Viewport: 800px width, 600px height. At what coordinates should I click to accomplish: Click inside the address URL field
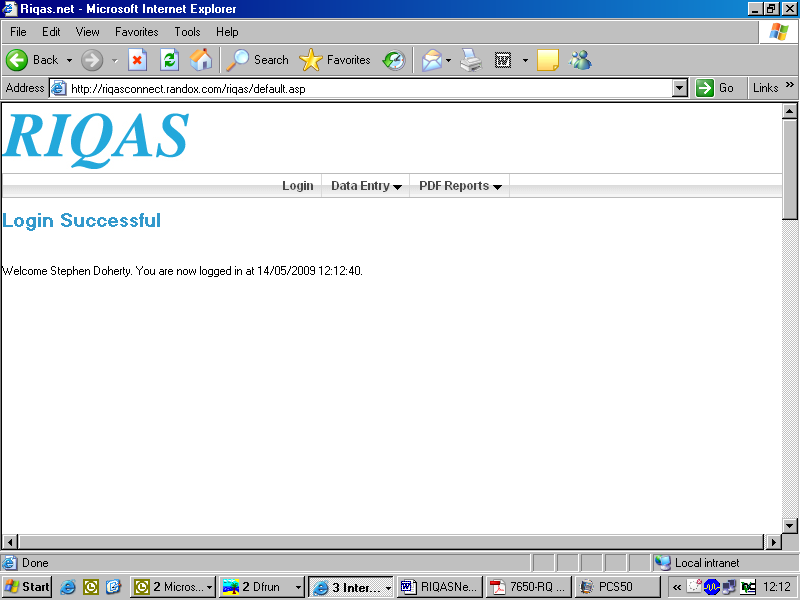[x=367, y=88]
